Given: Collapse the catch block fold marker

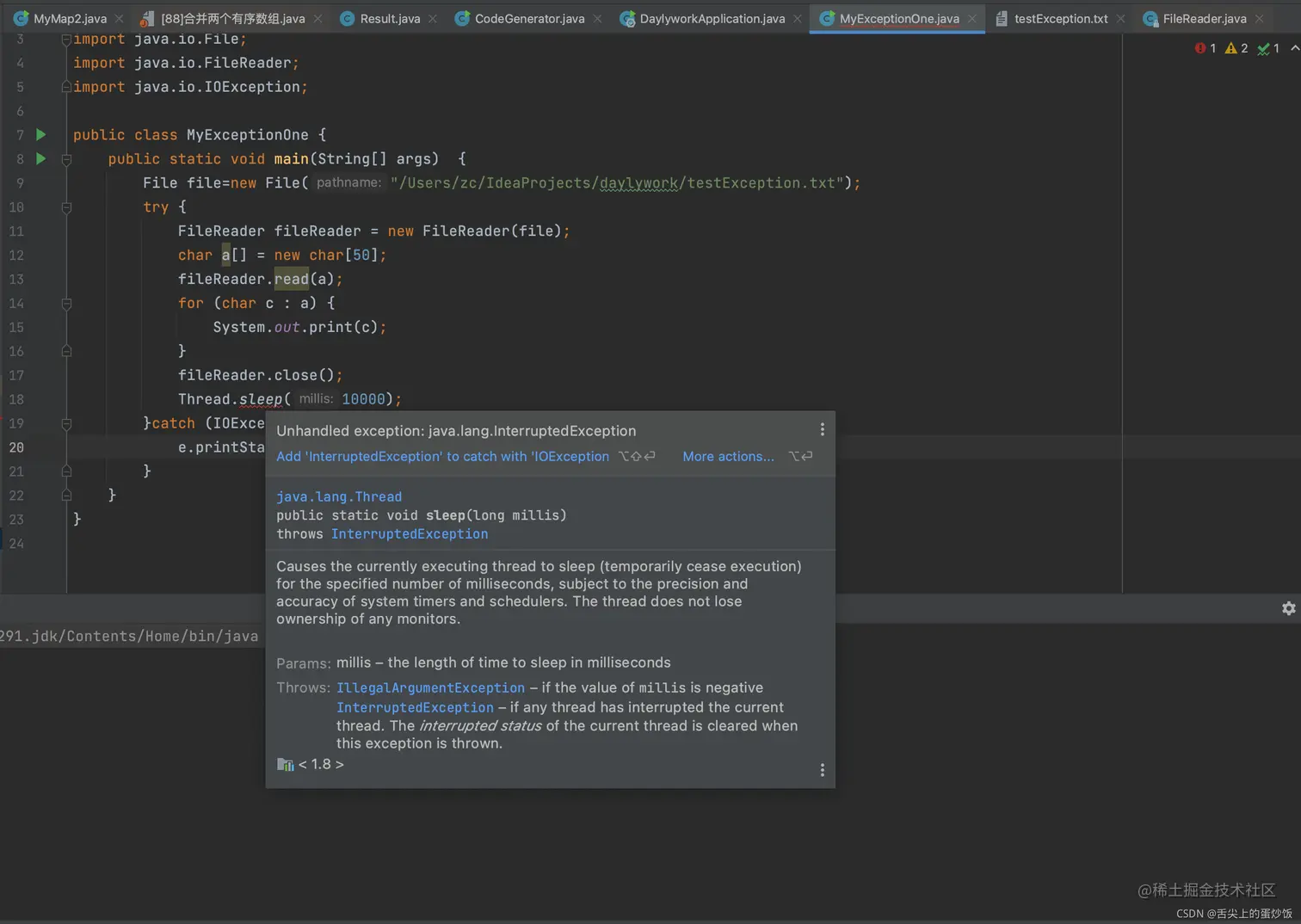Looking at the screenshot, I should (x=66, y=423).
